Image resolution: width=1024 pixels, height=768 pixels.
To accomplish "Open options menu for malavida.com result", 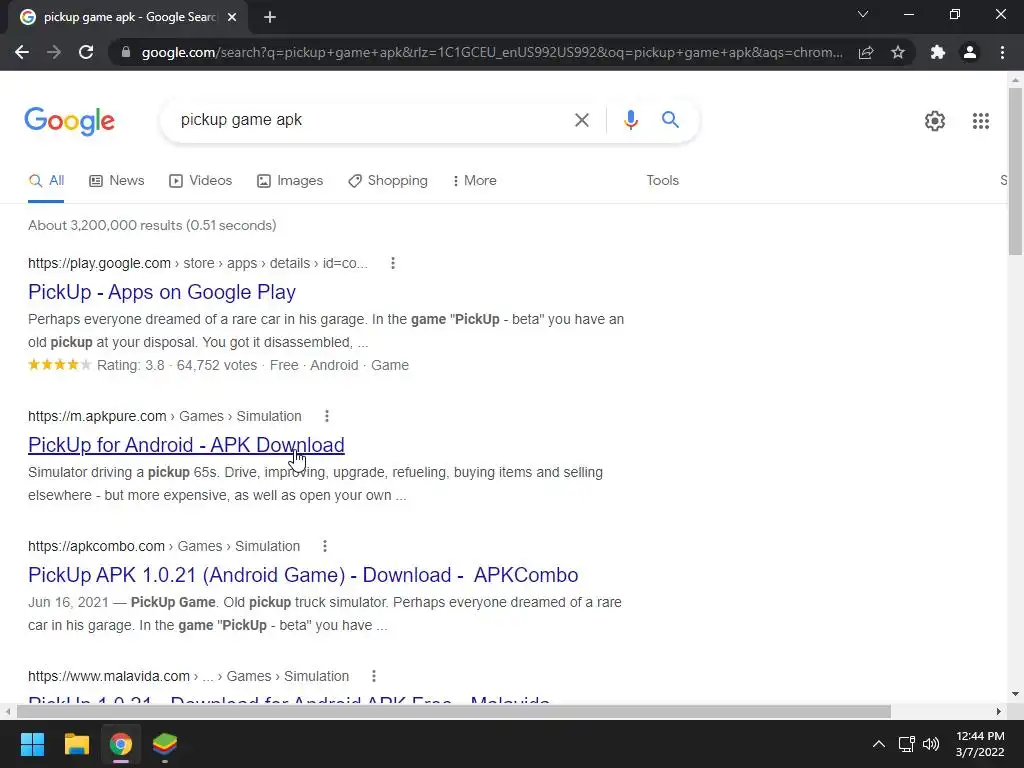I will 374,676.
